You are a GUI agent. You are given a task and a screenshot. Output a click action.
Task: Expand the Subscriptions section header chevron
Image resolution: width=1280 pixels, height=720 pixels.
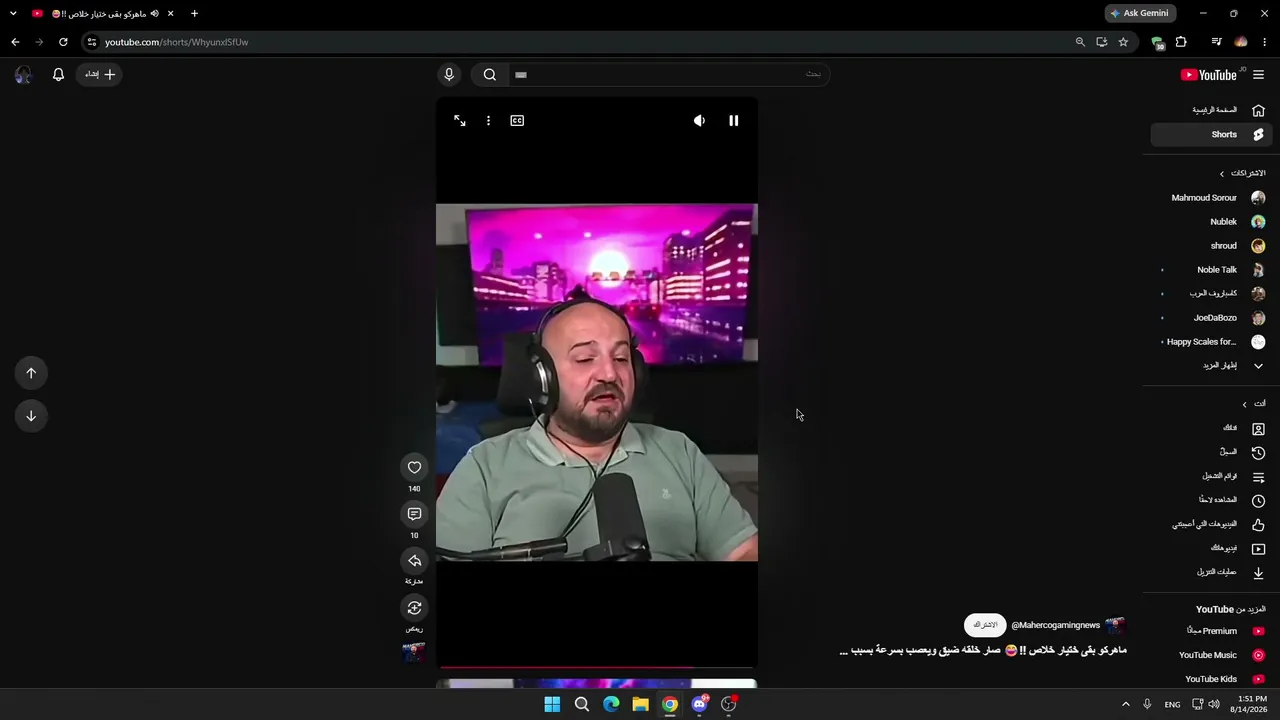(1222, 174)
